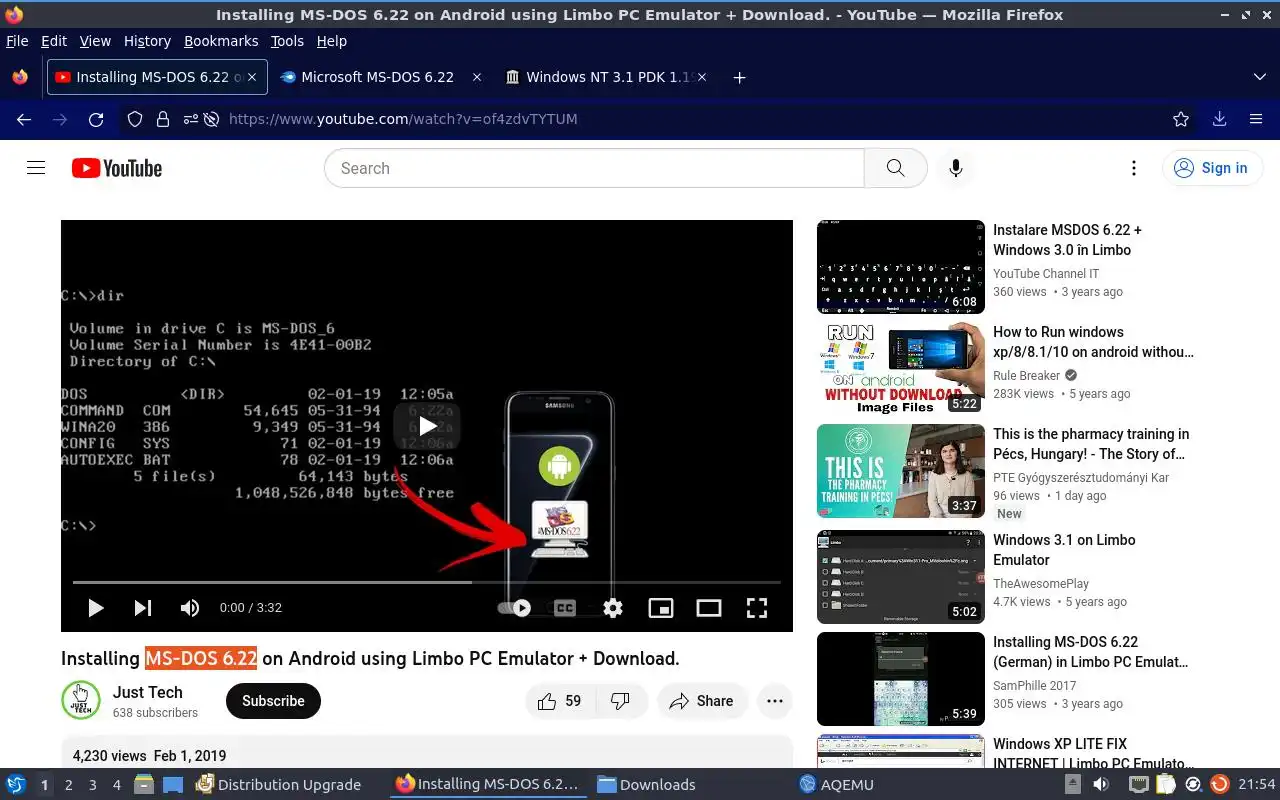This screenshot has width=1280, height=800.
Task: Open a new browser tab
Action: [x=739, y=77]
